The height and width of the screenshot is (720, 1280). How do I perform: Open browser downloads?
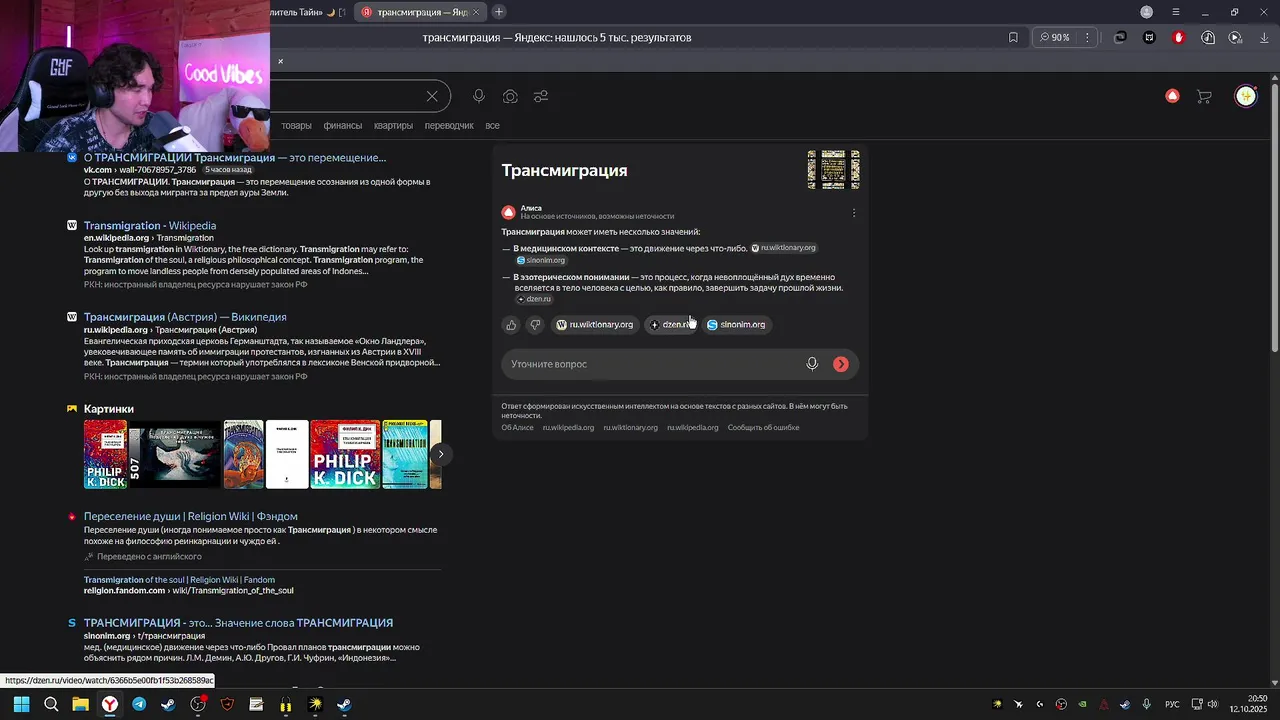(1264, 37)
